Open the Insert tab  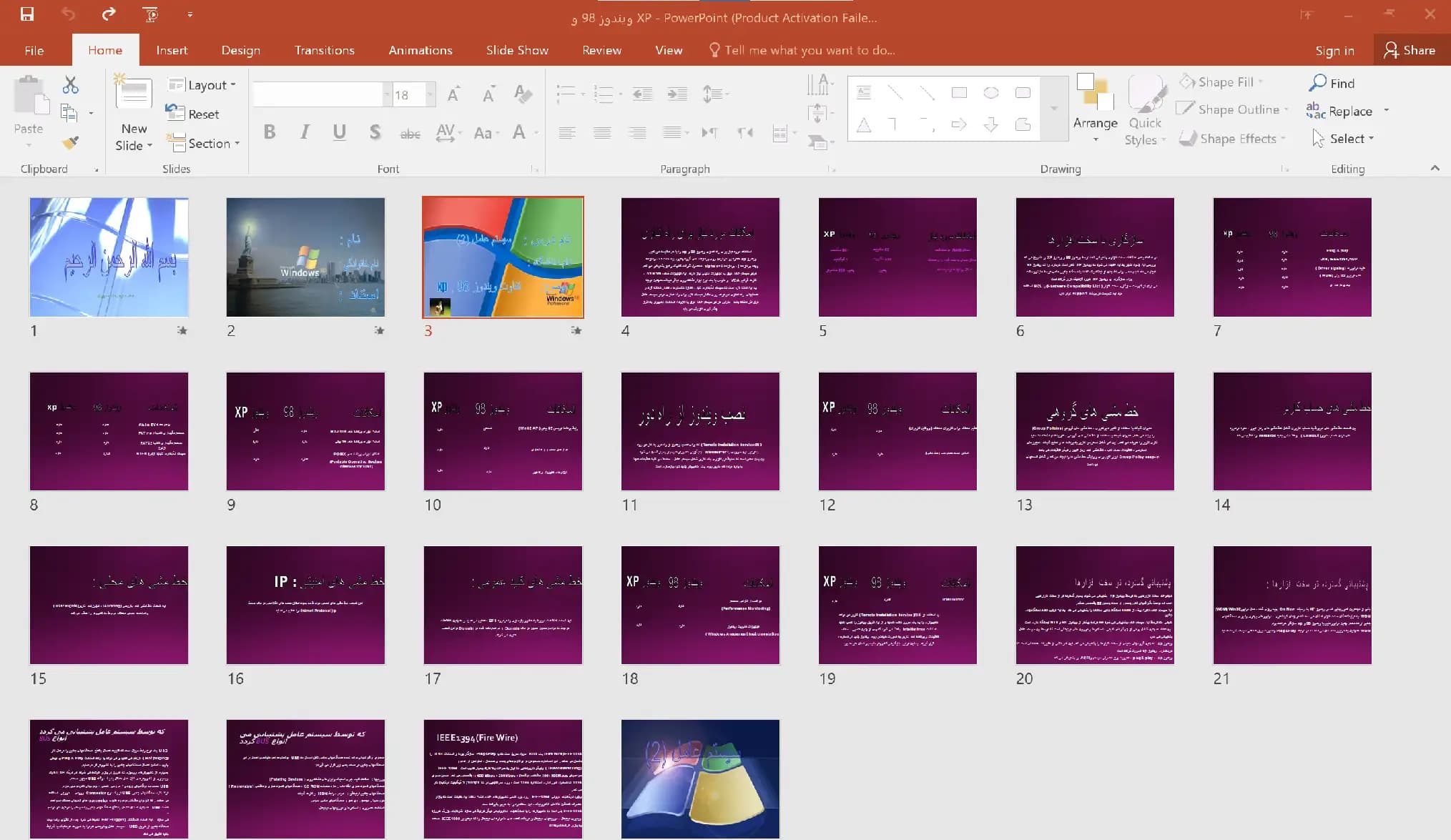172,50
